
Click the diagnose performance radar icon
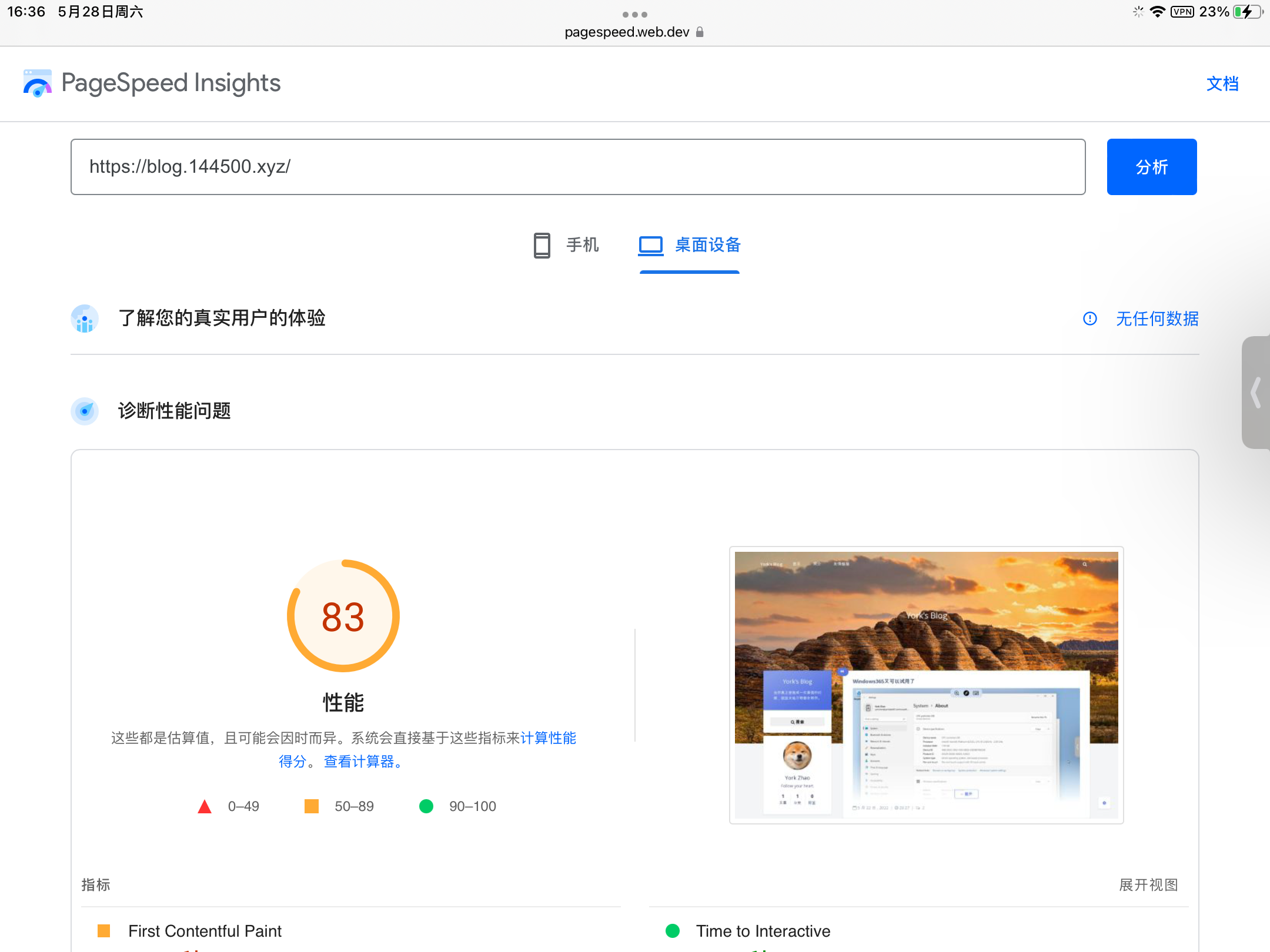coord(85,411)
